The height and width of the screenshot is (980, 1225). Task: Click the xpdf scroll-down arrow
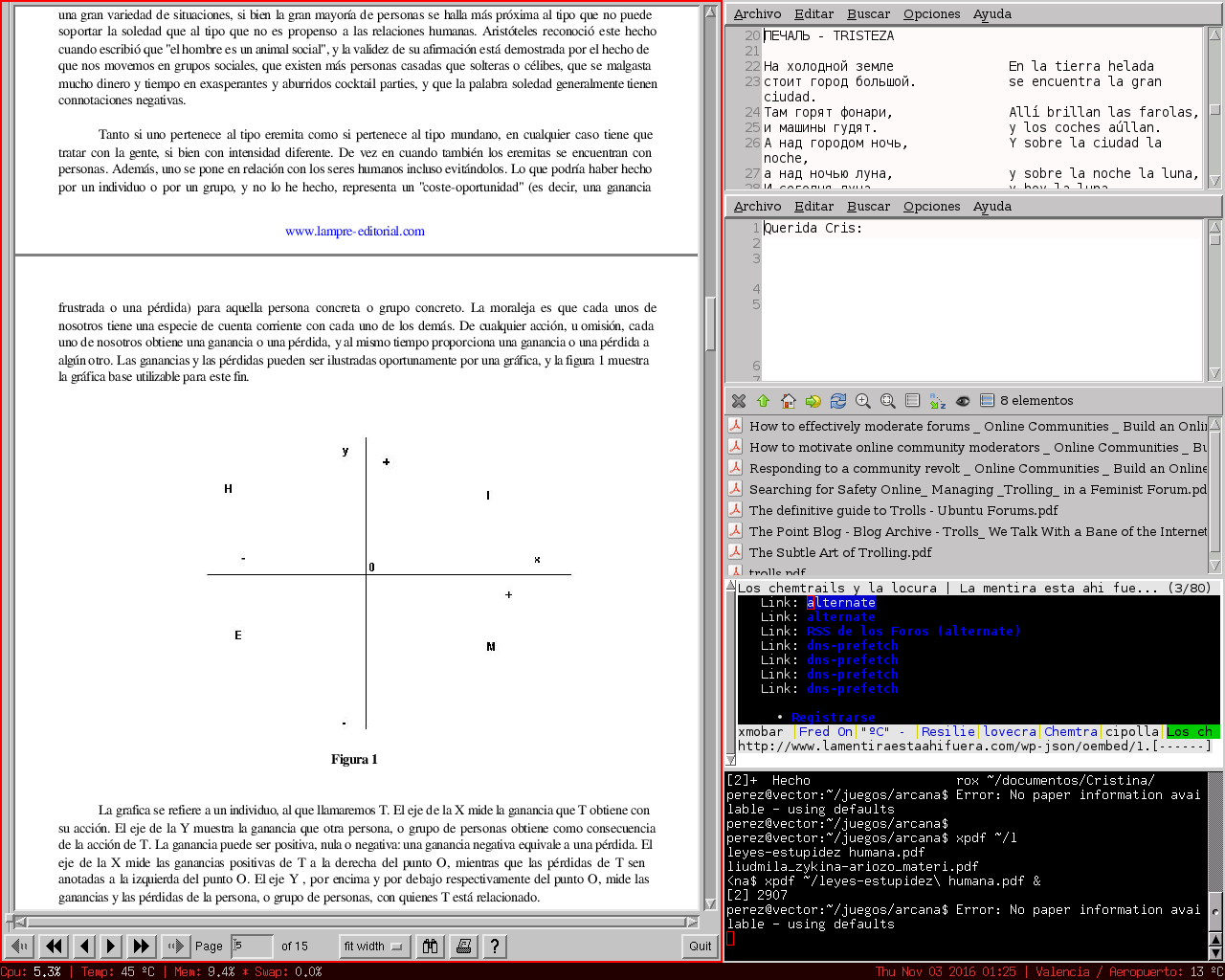[711, 903]
